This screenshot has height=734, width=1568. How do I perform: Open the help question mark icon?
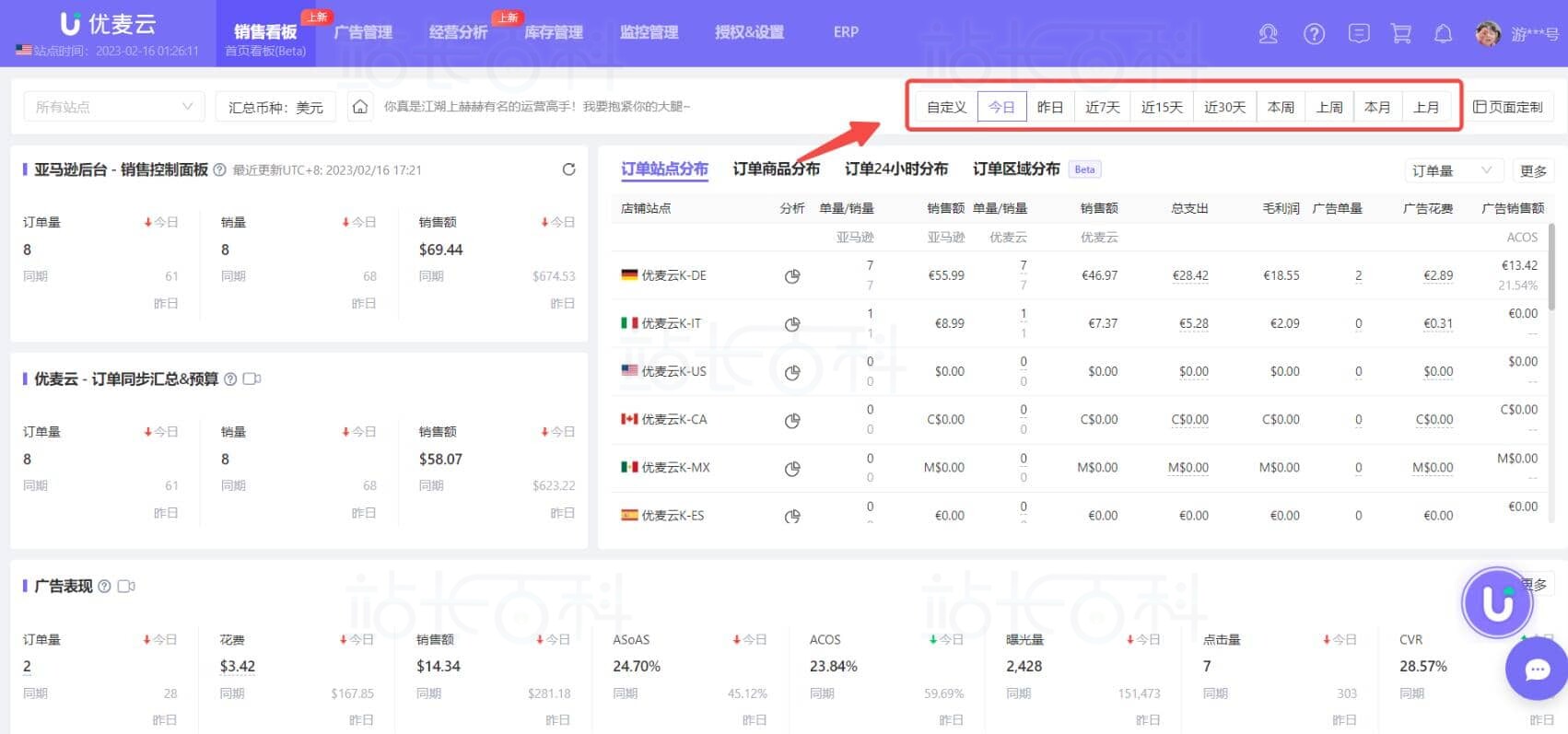click(1315, 34)
